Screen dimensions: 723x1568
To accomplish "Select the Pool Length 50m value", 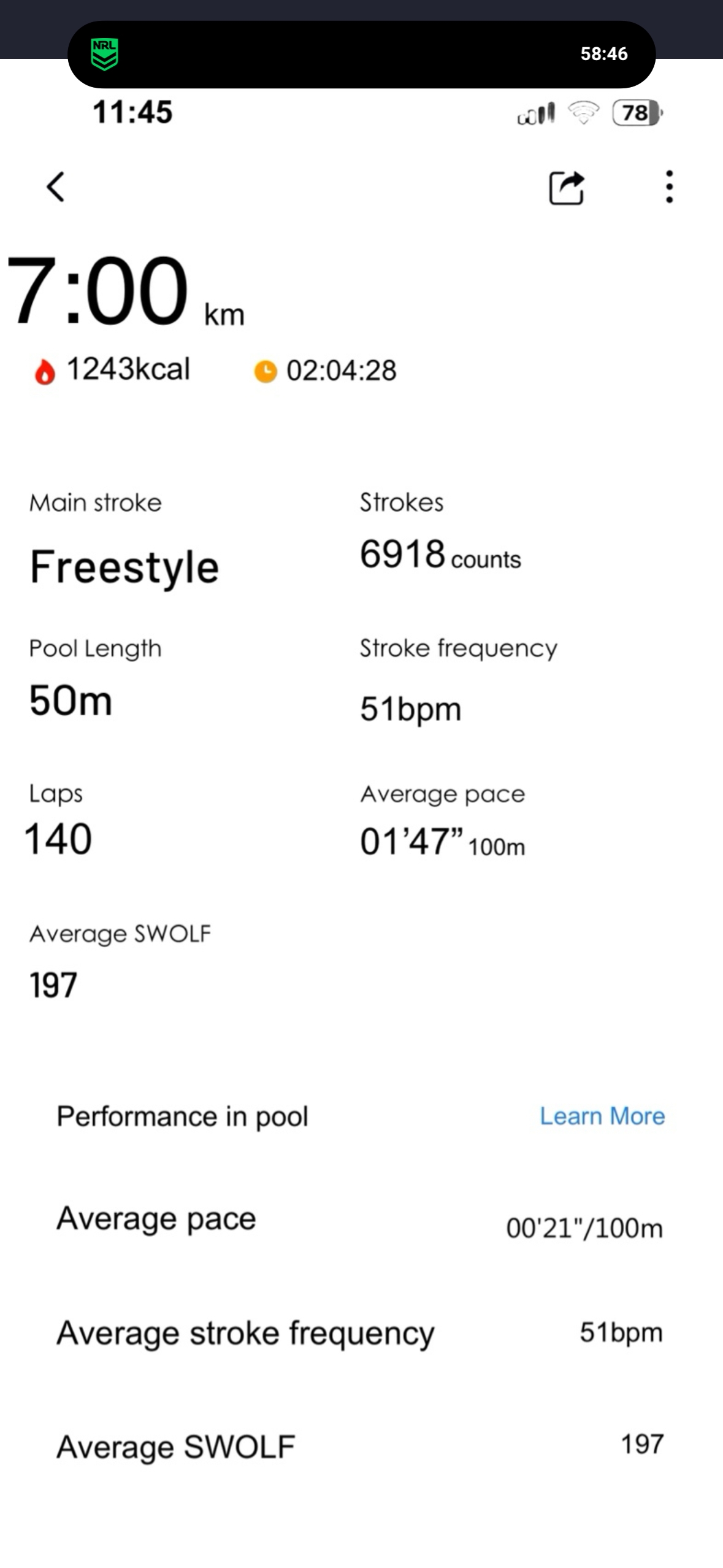I will 71,701.
